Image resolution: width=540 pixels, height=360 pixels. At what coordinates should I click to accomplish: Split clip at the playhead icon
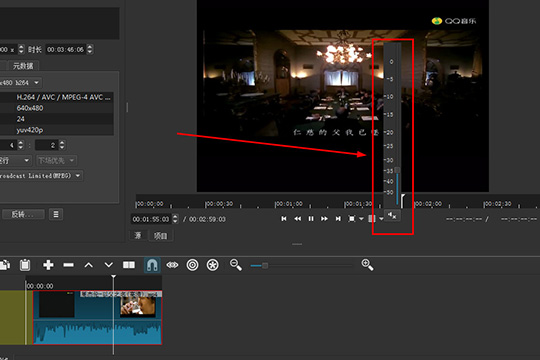[129, 265]
